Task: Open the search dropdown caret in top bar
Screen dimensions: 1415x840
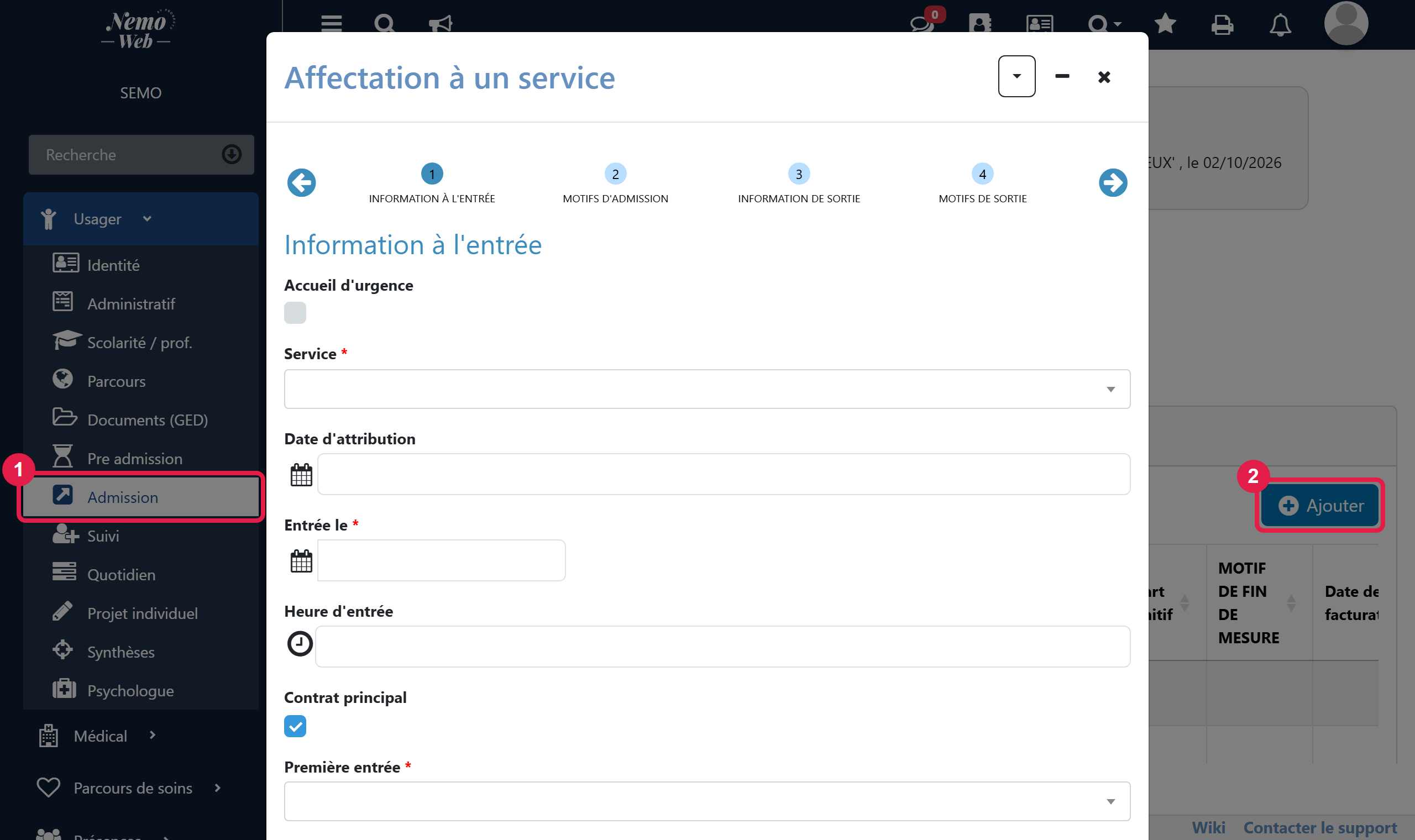Action: click(1117, 24)
